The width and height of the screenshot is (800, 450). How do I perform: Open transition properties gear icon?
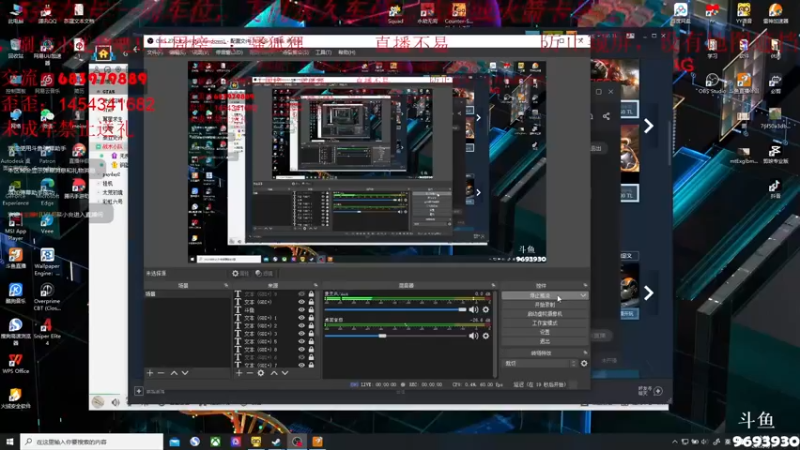[584, 363]
